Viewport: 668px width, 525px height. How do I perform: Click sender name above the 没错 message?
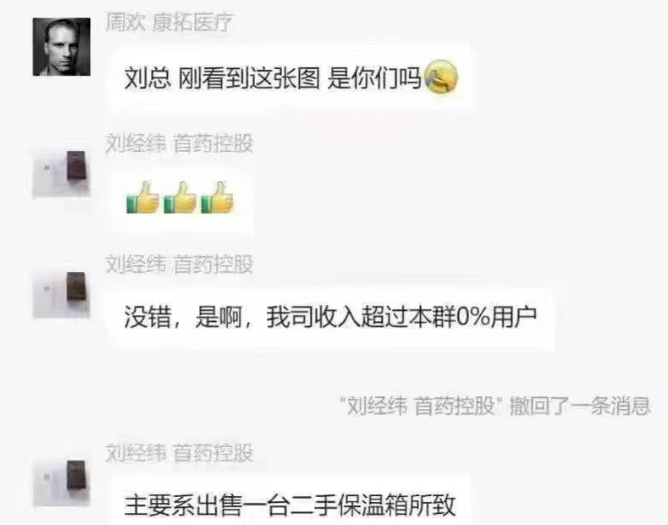pyautogui.click(x=179, y=264)
